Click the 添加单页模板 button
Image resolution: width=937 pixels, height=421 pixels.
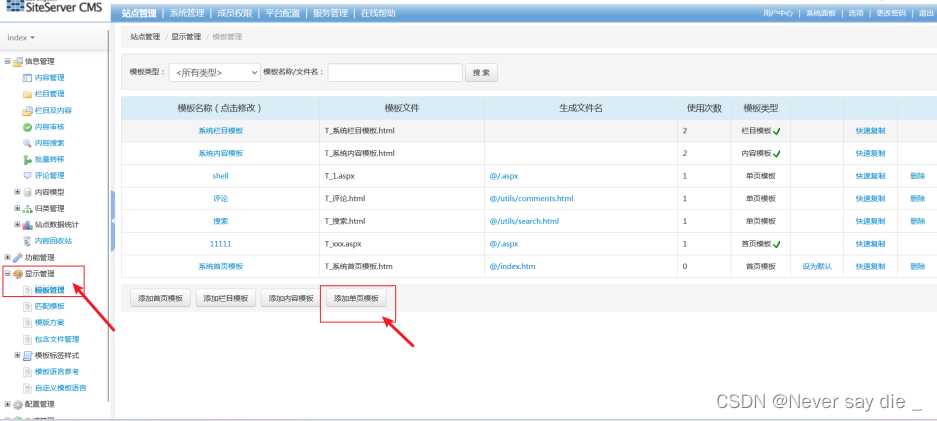tap(356, 299)
